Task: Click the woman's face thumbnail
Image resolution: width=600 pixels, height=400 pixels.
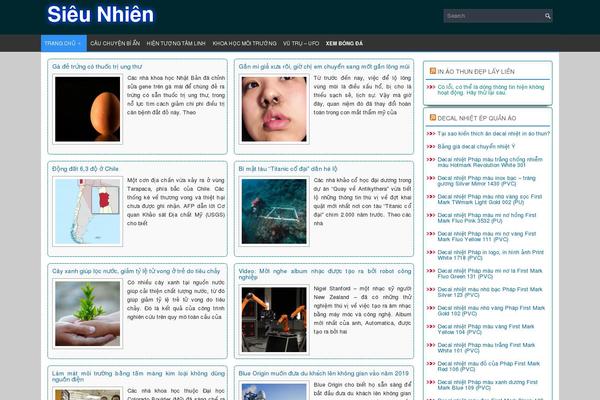Action: 274,109
